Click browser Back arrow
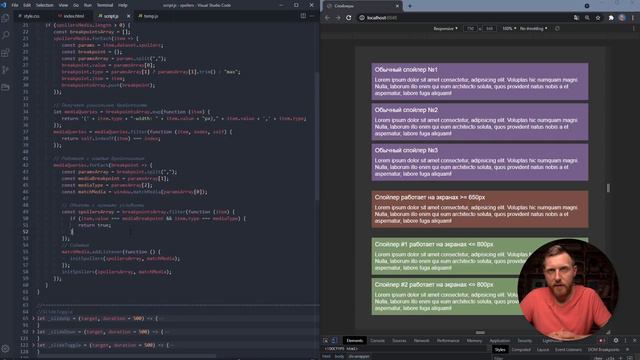 (x=327, y=18)
